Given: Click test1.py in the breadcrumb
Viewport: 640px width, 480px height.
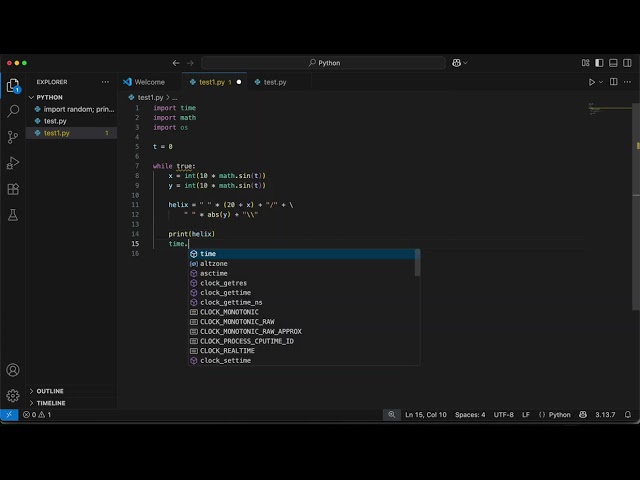Looking at the screenshot, I should pos(150,98).
